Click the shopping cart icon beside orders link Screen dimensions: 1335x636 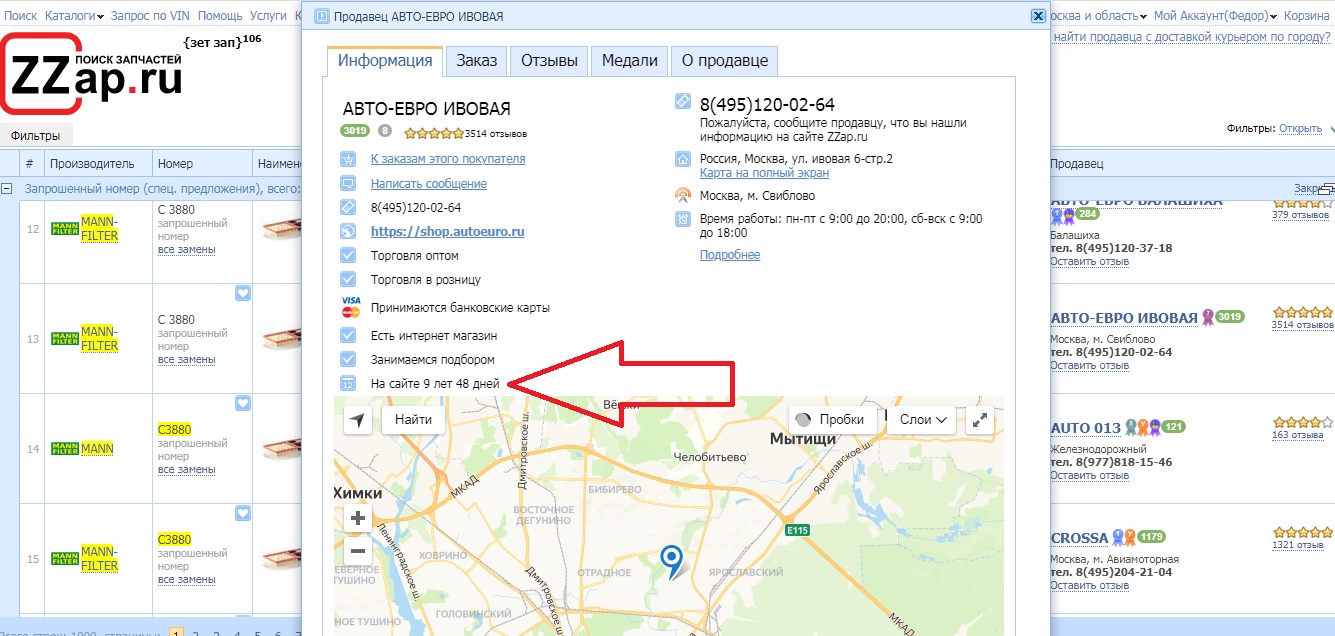point(348,159)
